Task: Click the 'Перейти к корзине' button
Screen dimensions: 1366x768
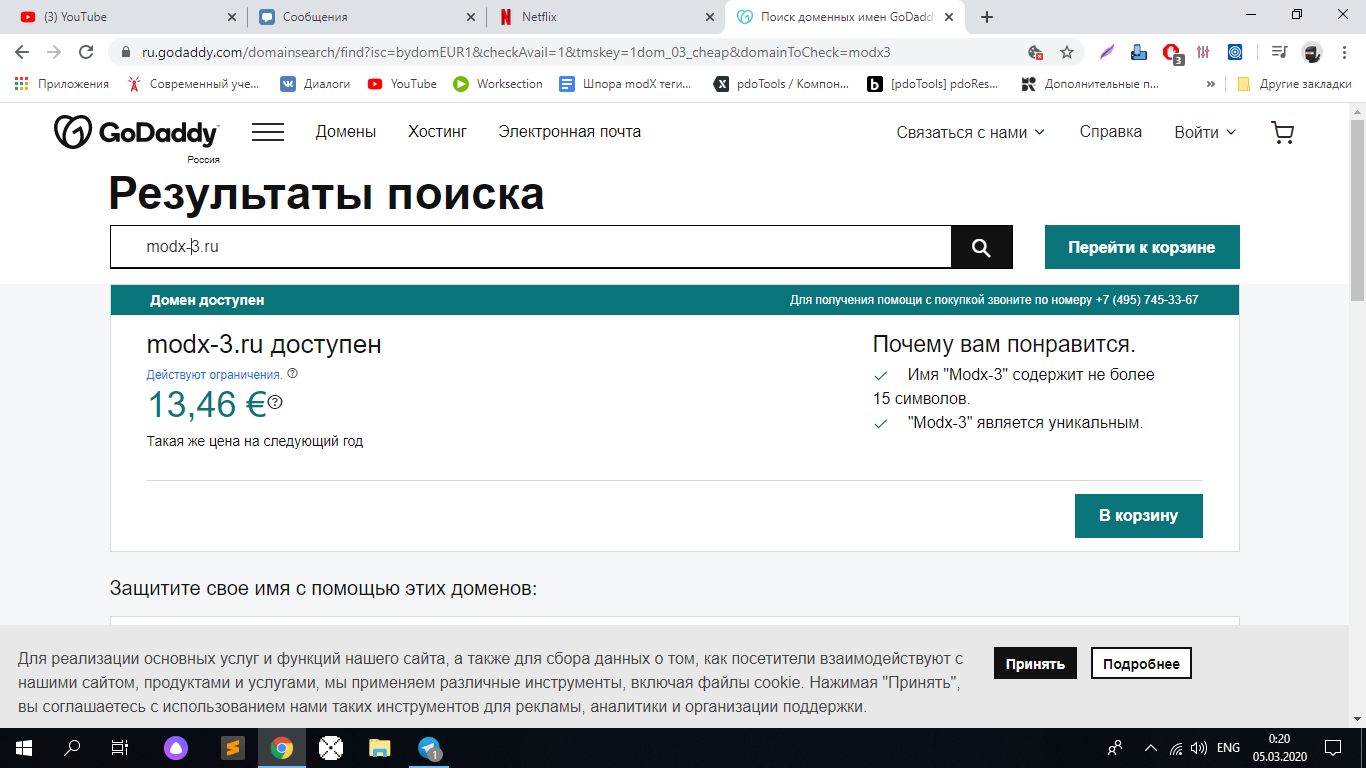Action: pyautogui.click(x=1142, y=247)
